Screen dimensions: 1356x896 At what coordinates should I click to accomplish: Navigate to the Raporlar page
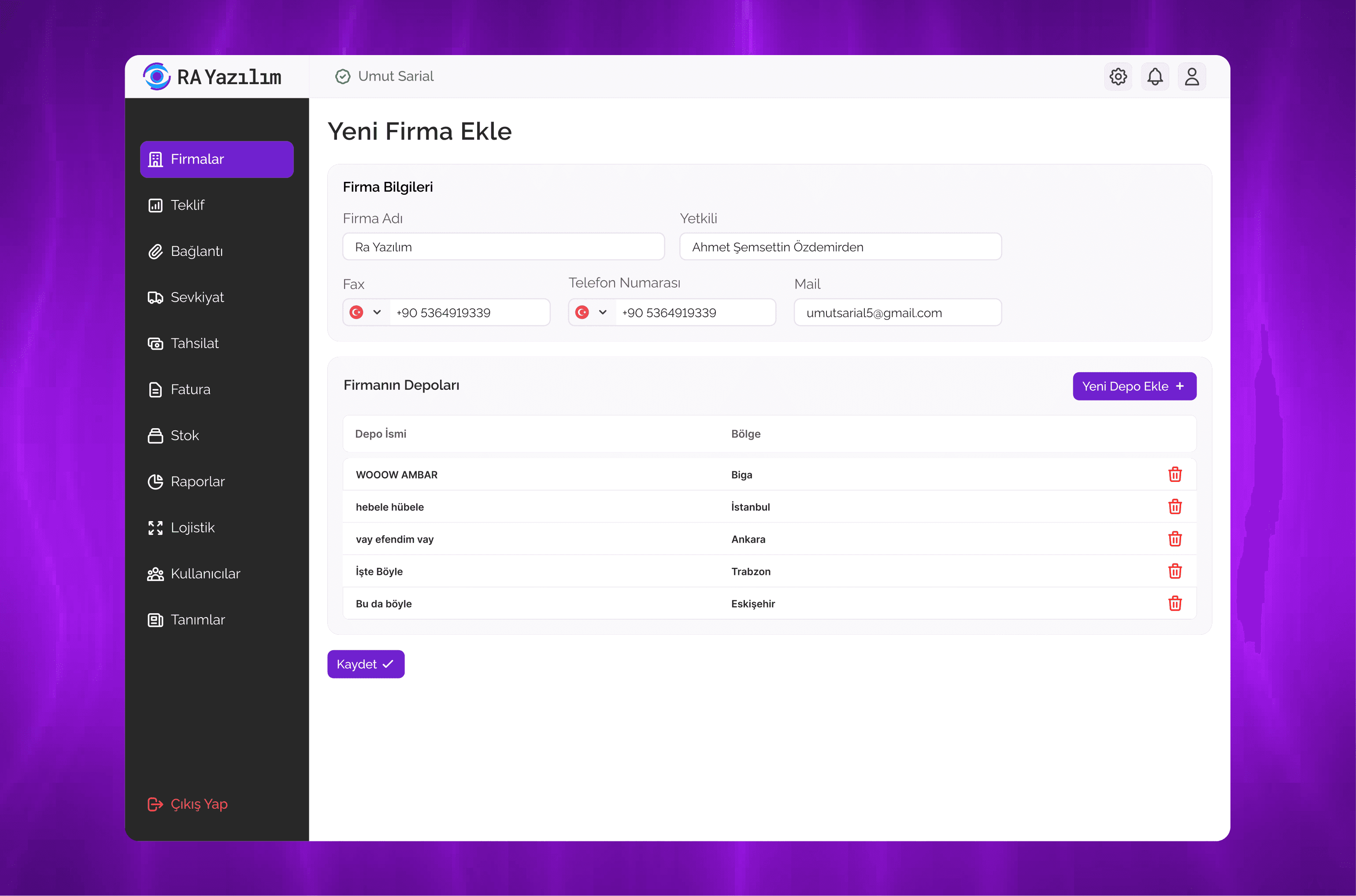click(197, 482)
